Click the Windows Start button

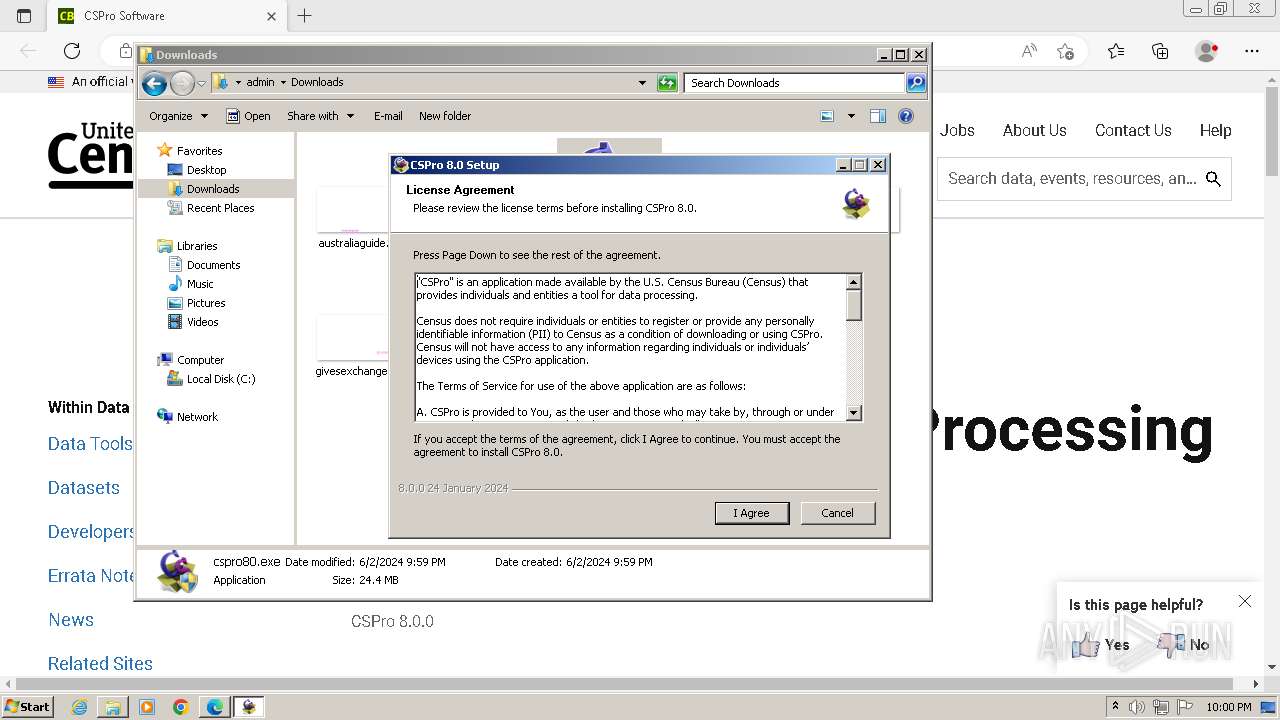pyautogui.click(x=28, y=706)
